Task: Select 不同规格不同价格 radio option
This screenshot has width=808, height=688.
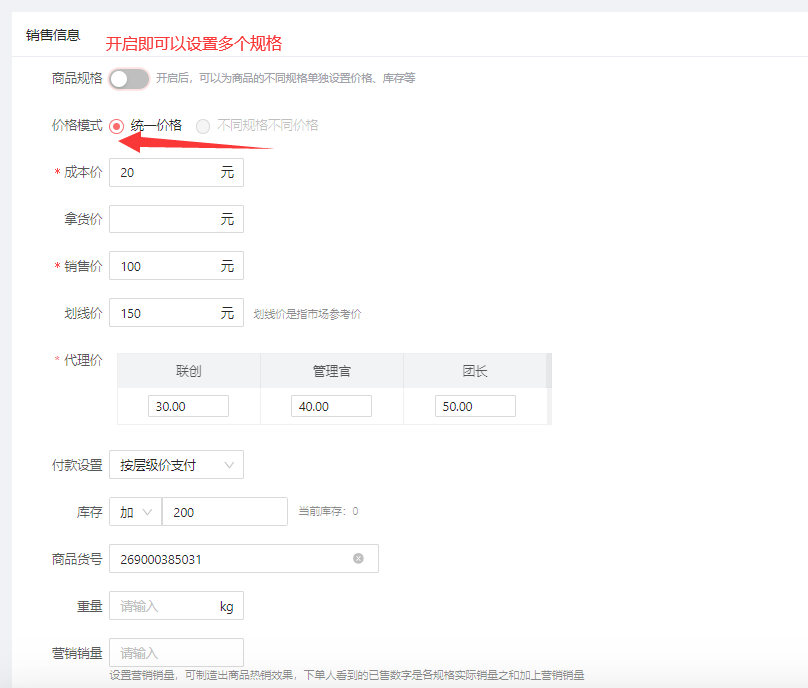Action: click(203, 126)
